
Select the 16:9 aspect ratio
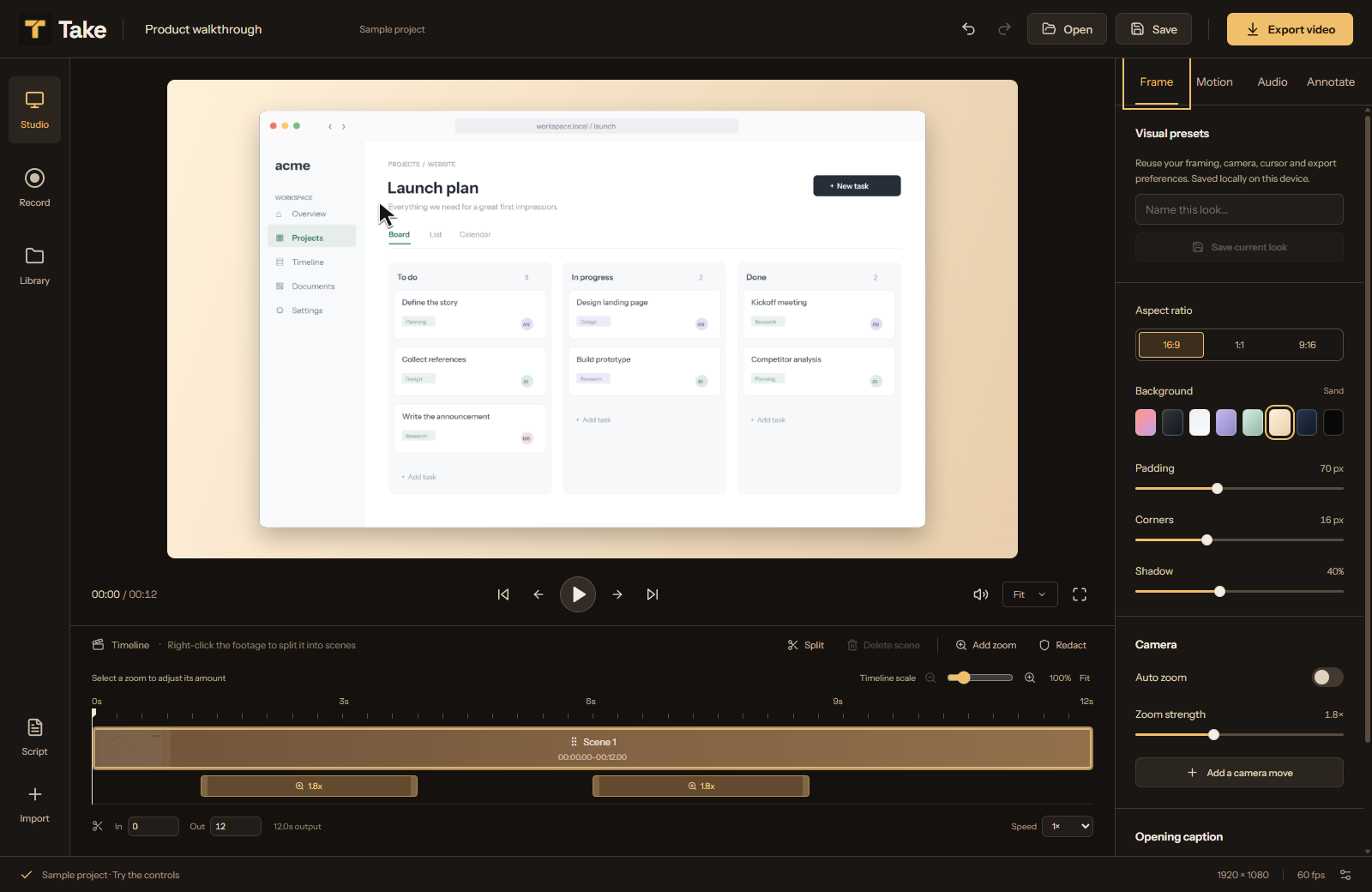coord(1171,345)
